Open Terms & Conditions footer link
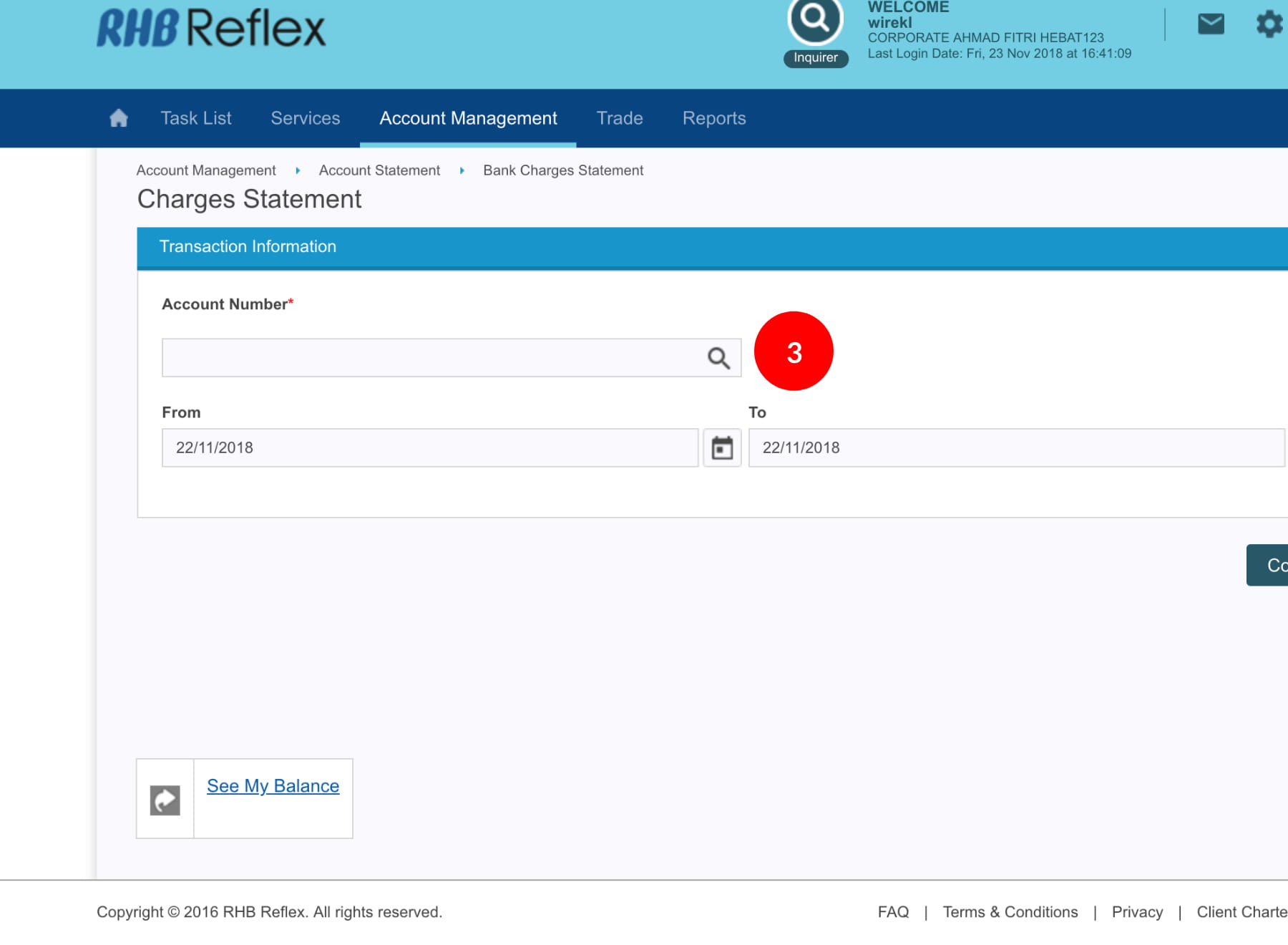 [x=1010, y=912]
